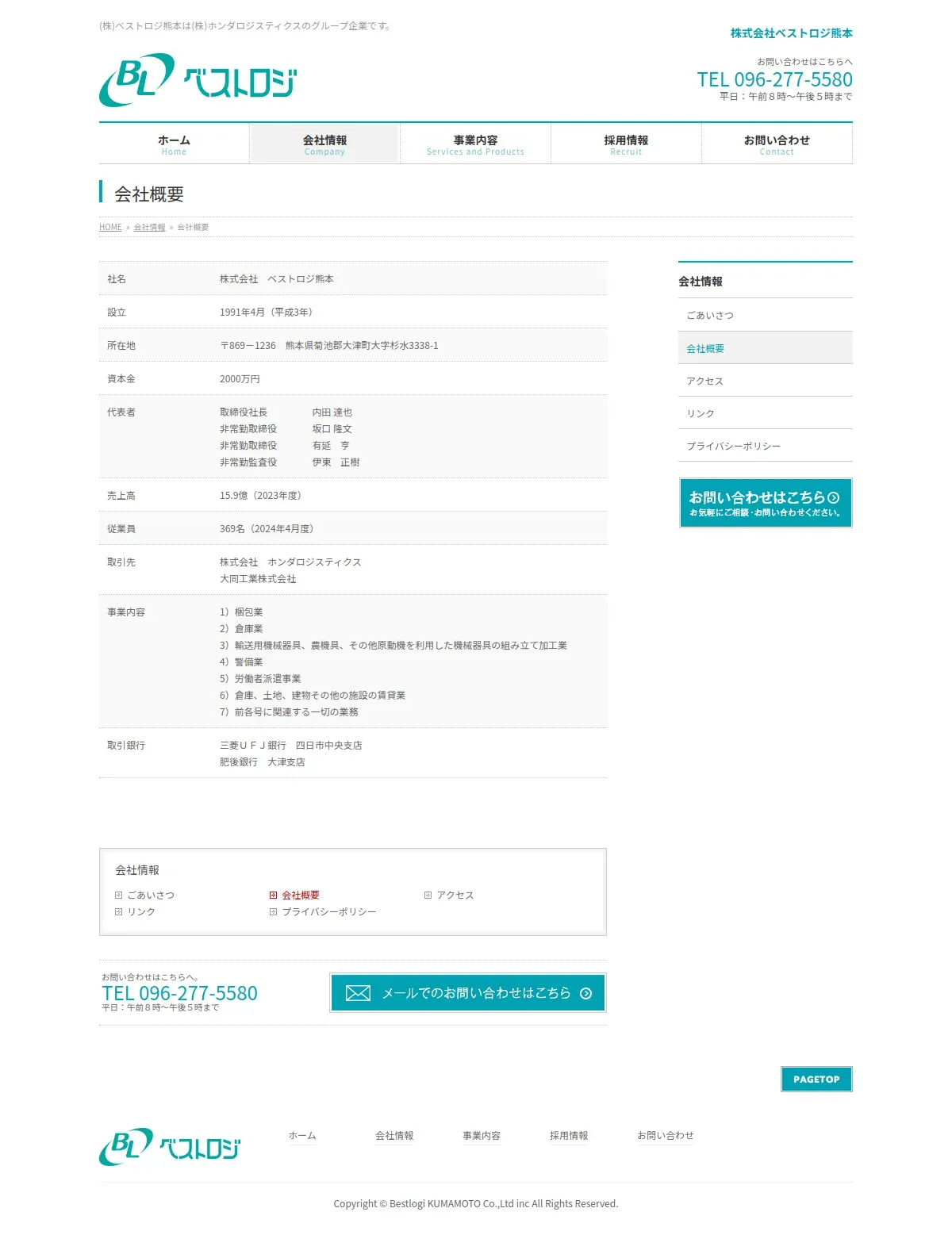Viewport: 952px width, 1235px height.
Task: Click the PAGETOP button
Action: point(816,1079)
